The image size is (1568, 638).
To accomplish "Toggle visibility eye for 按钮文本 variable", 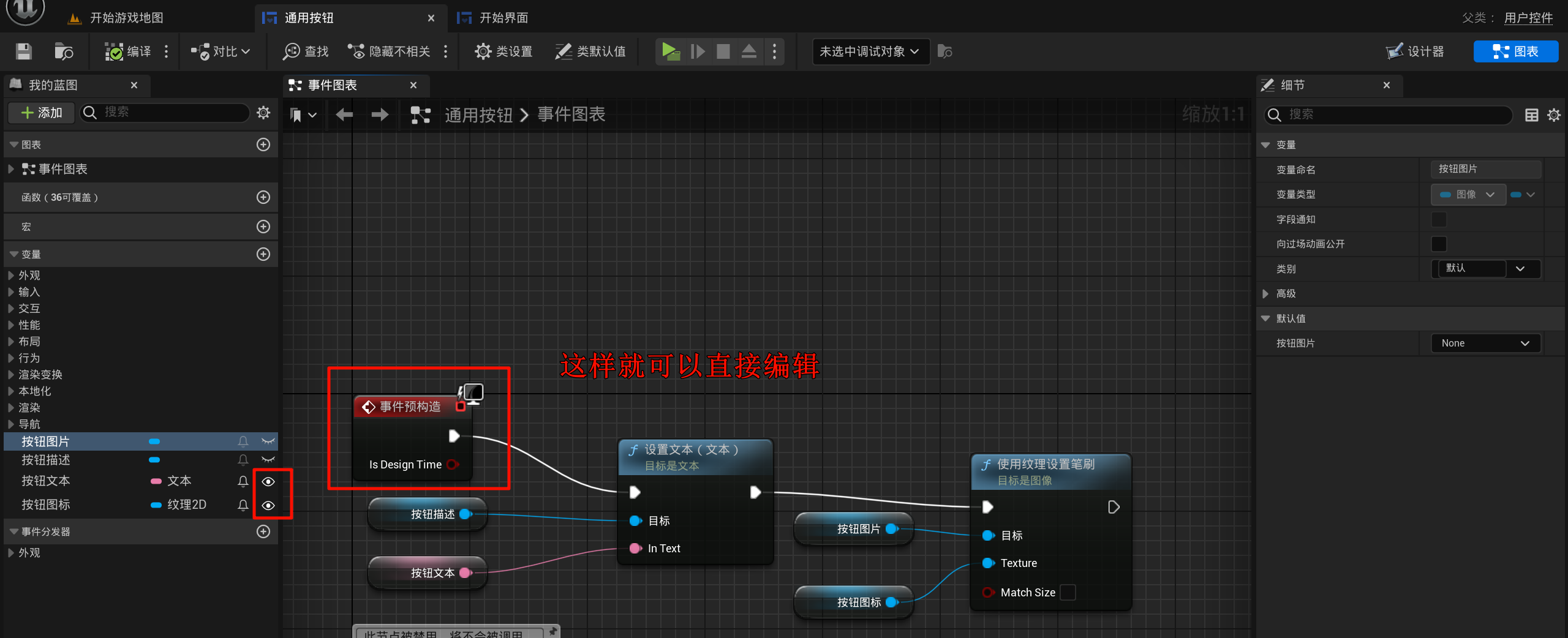I will tap(268, 482).
